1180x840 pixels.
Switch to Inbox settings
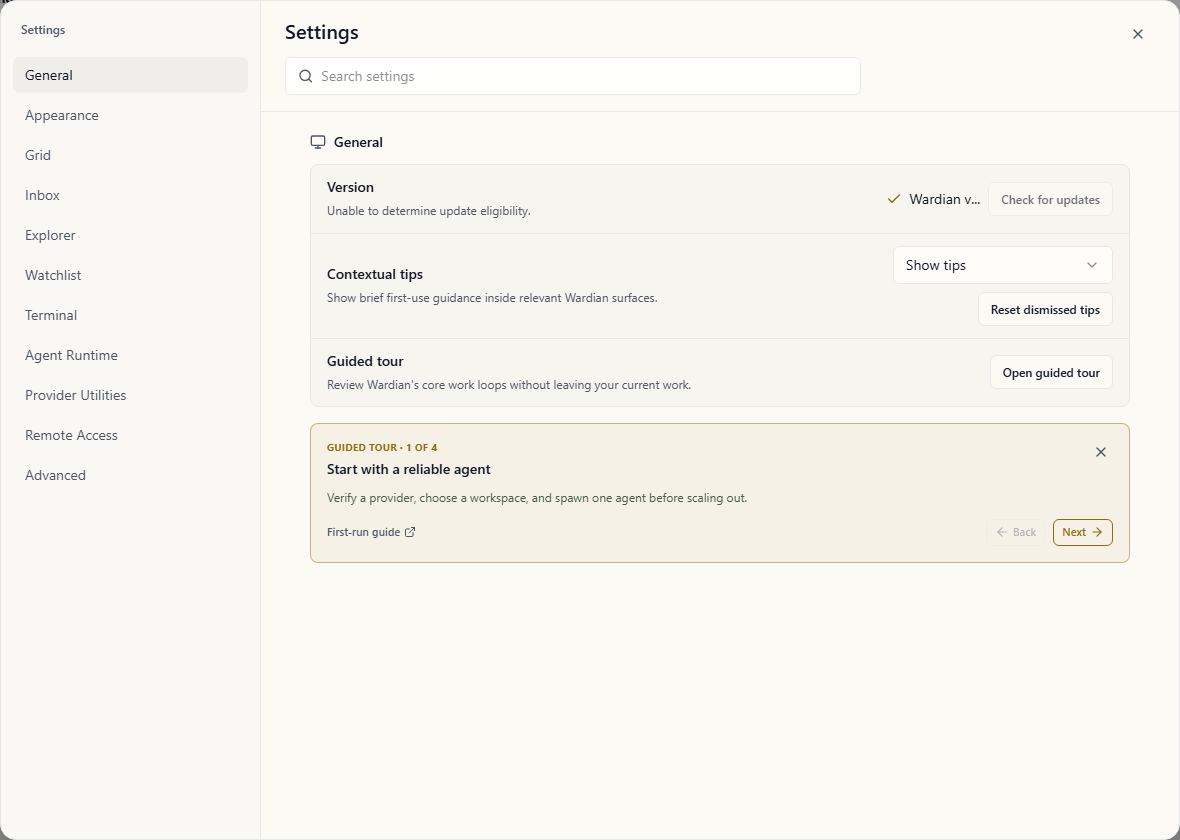coord(130,195)
